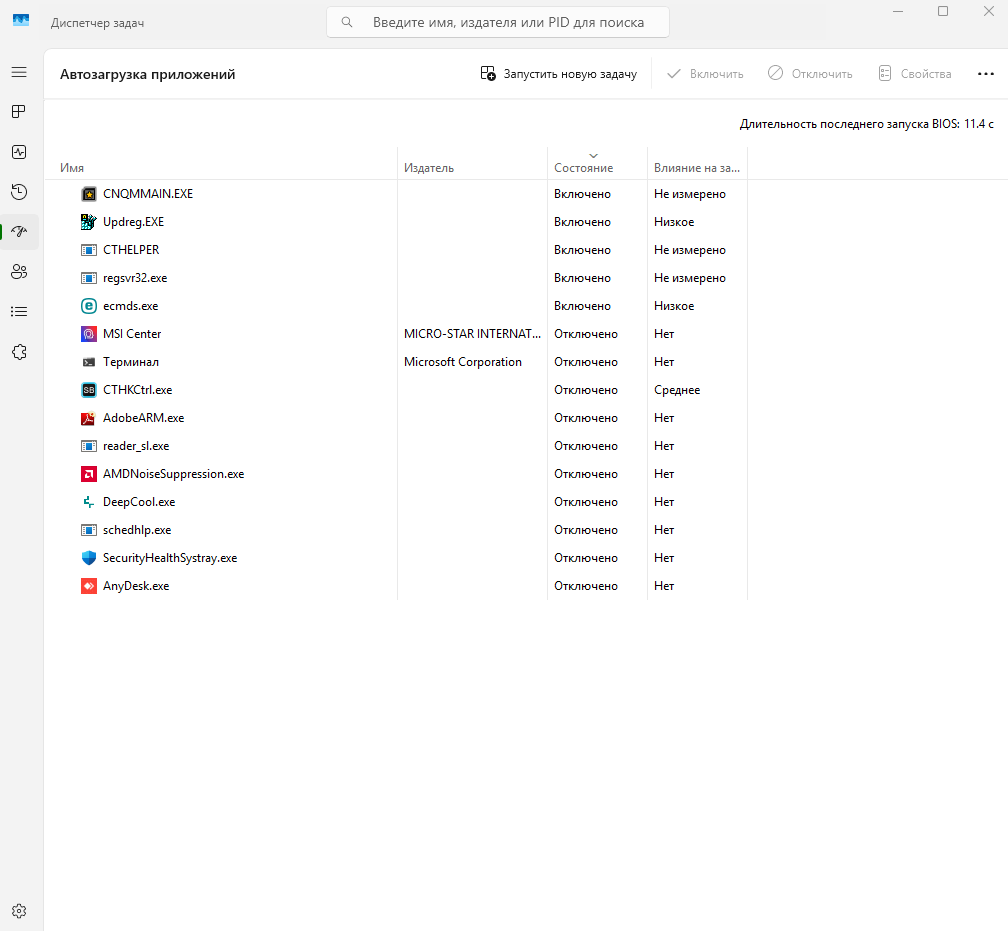Viewport: 1008px width, 931px height.
Task: Open Свойства of selected item
Action: [x=915, y=74]
